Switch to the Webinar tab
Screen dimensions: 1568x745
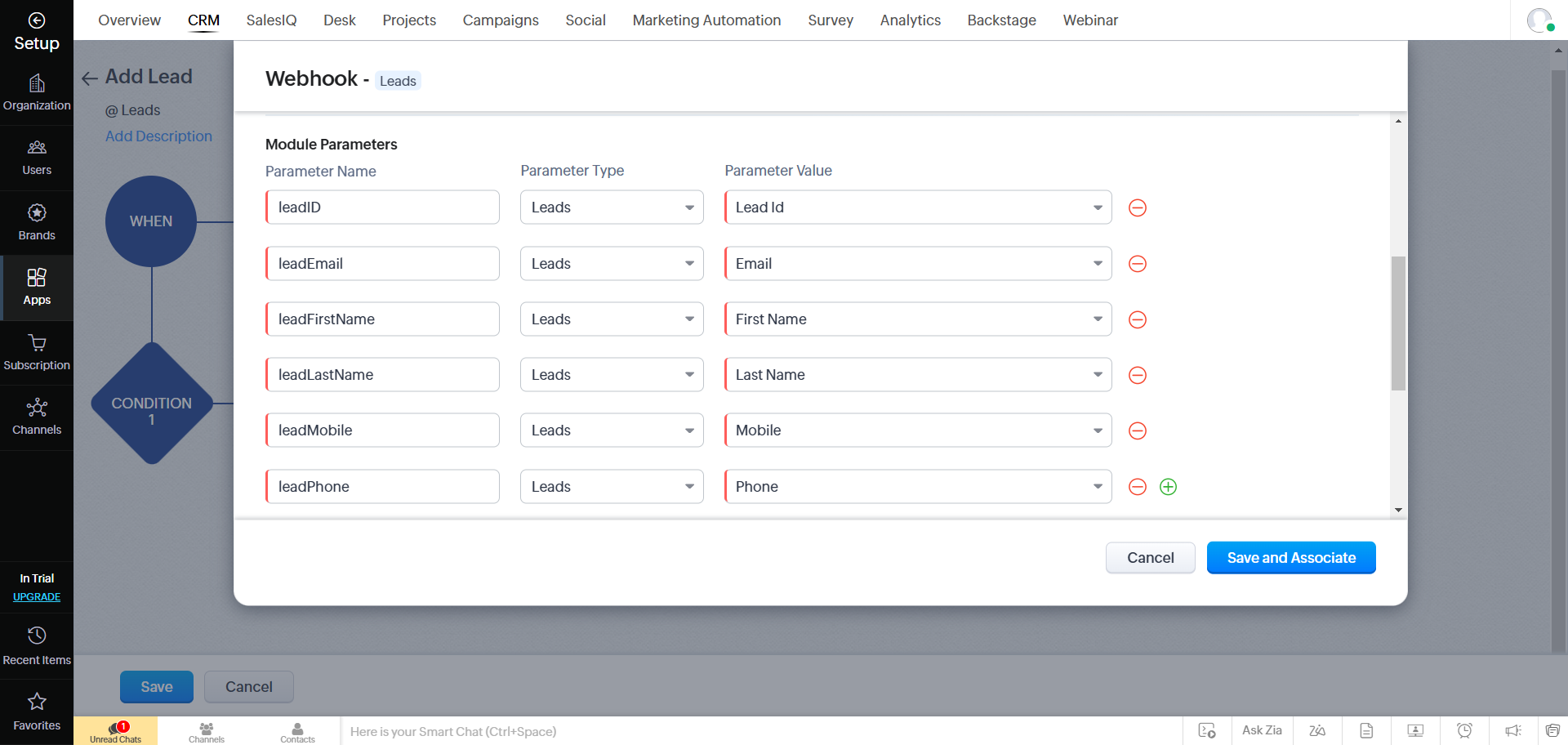(x=1090, y=20)
